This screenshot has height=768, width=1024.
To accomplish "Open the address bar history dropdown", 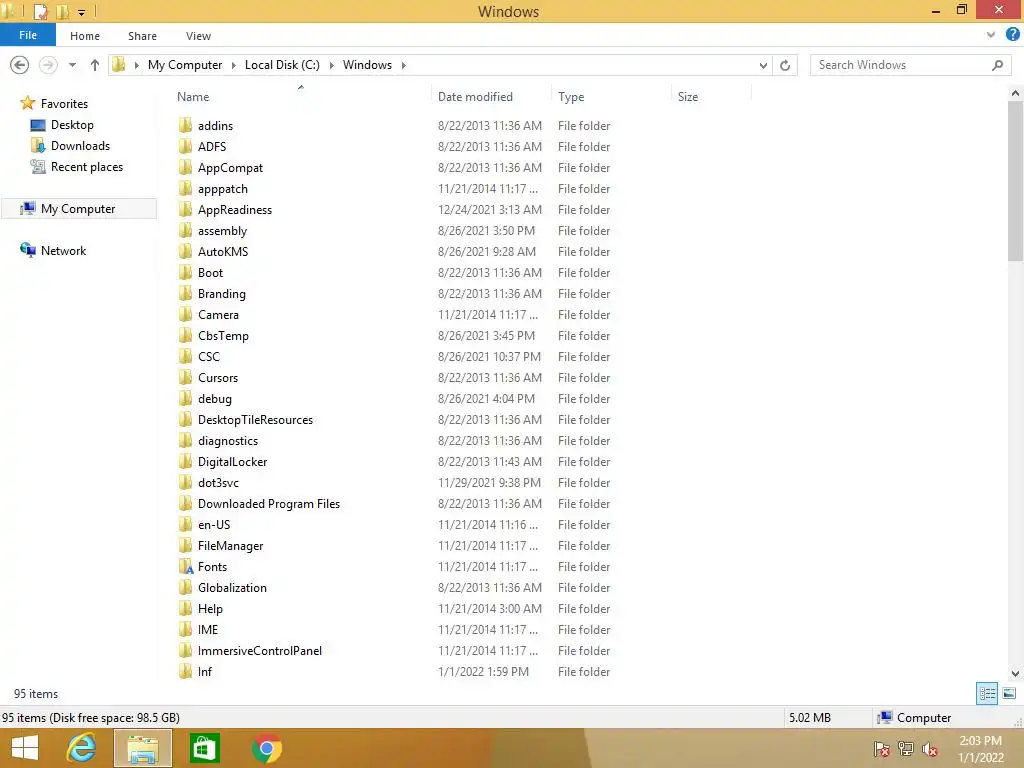I will 763,65.
